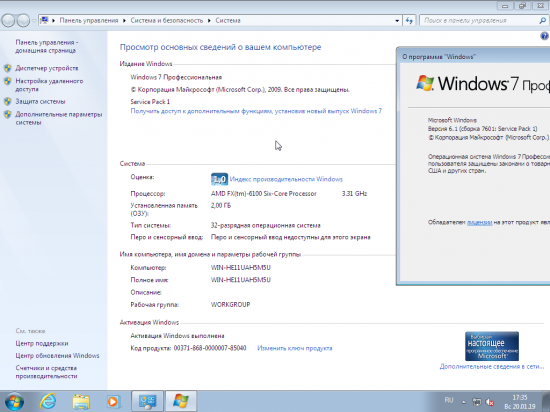The width and height of the screenshot is (550, 412).
Task: Expand the address bar history dropdown
Action: 397,21
